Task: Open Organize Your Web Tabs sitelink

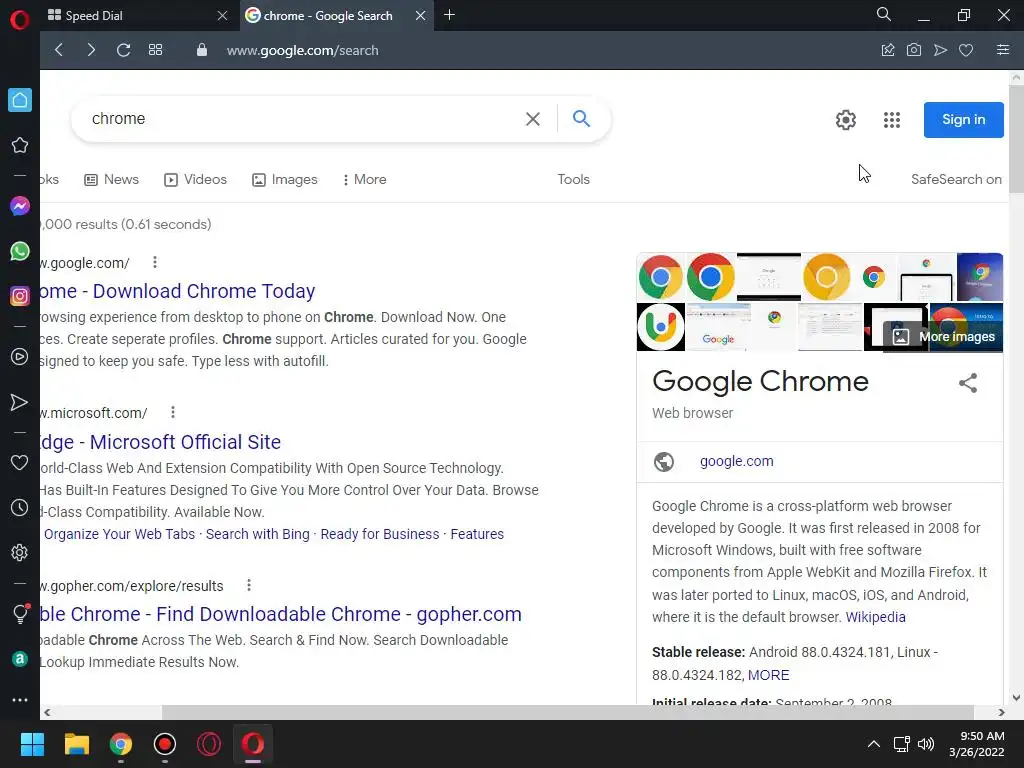Action: [120, 534]
